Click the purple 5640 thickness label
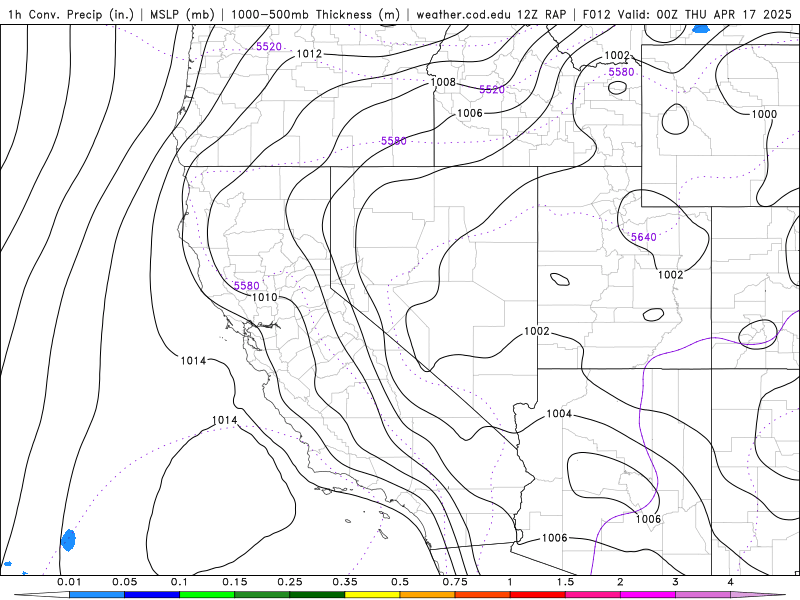 pos(643,237)
